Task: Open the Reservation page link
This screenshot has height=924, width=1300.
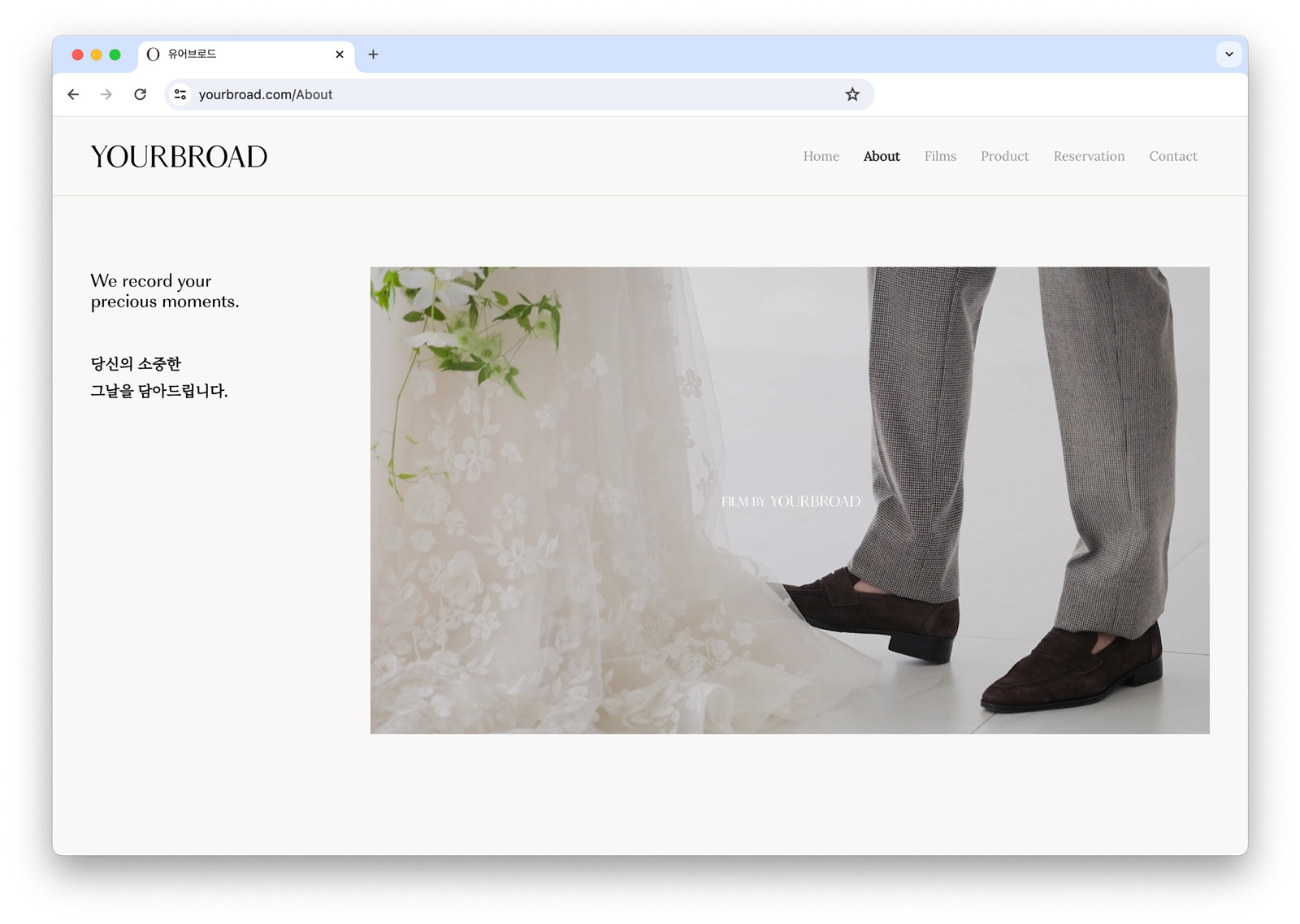Action: click(1089, 156)
